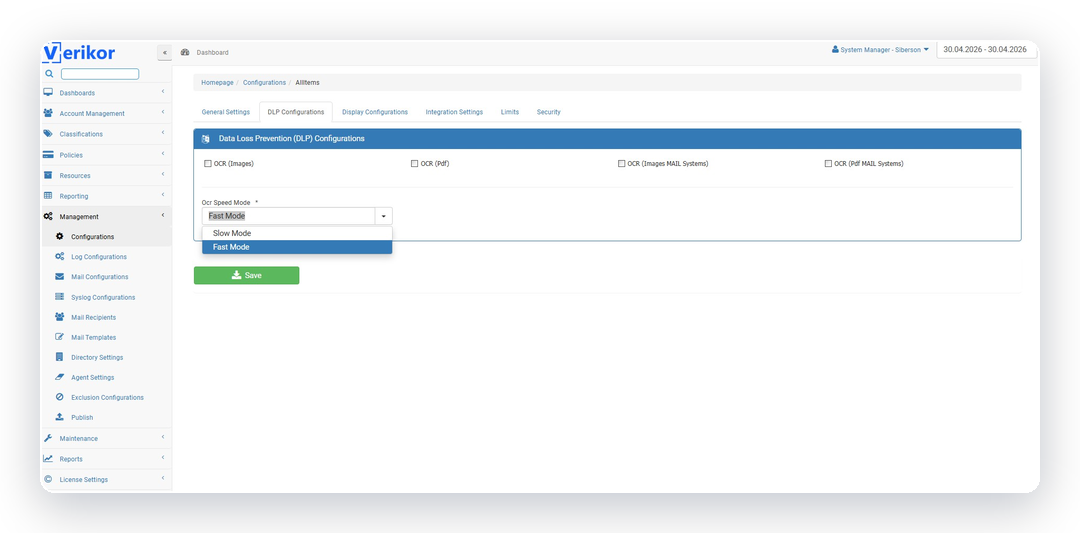The height and width of the screenshot is (533, 1080).
Task: Click the Syslog Configurations list icon
Action: [59, 297]
